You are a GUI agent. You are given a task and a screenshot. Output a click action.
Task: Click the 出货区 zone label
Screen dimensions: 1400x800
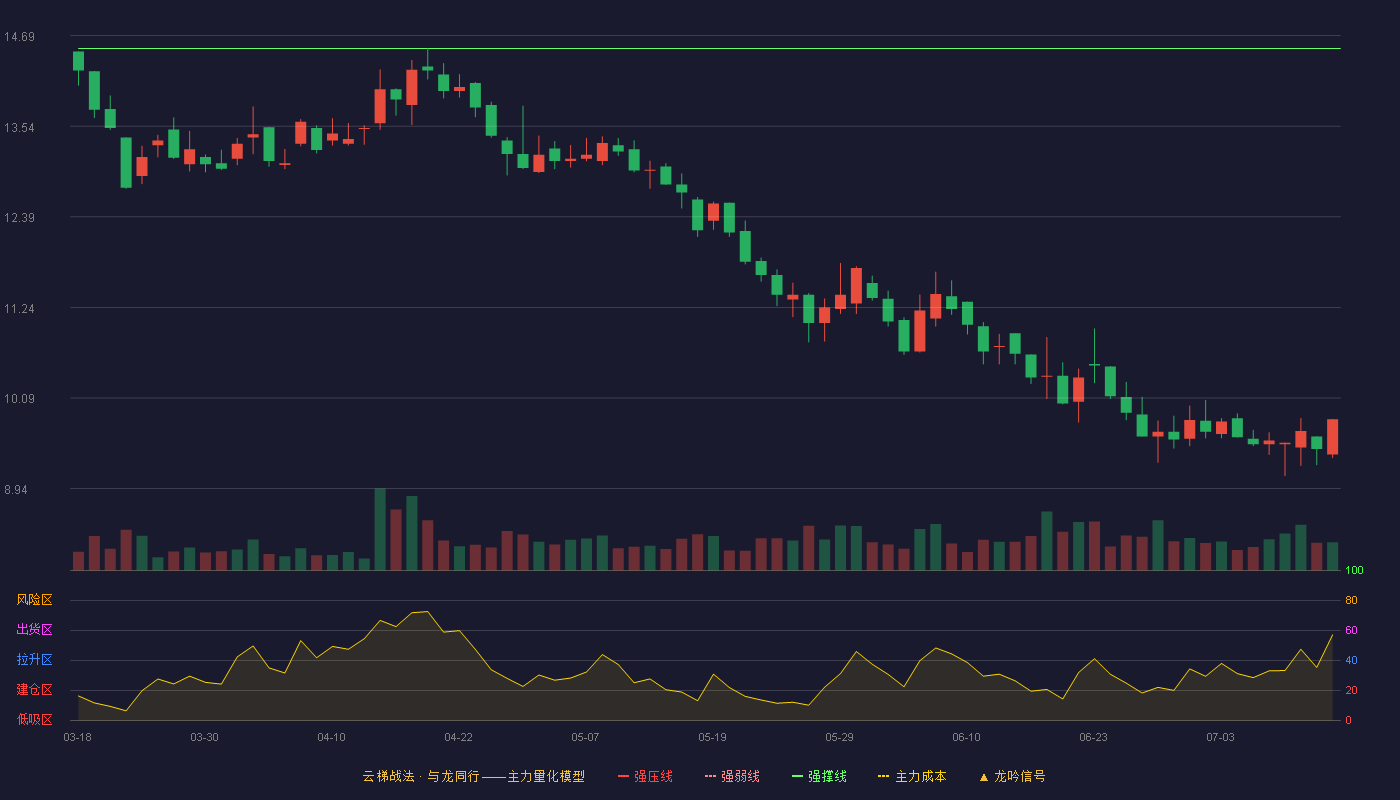[34, 630]
